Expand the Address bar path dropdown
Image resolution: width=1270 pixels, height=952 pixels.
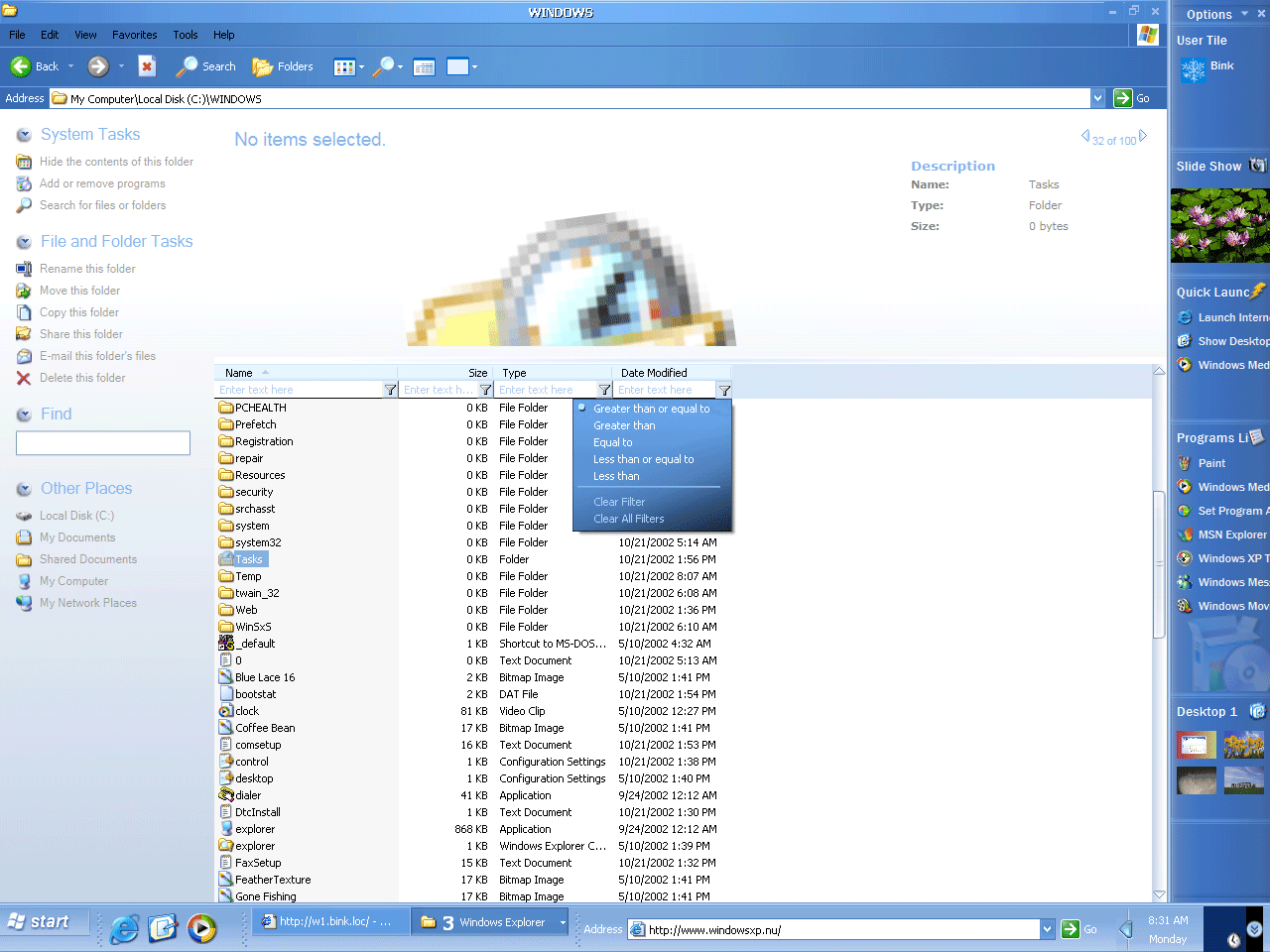pos(1097,98)
